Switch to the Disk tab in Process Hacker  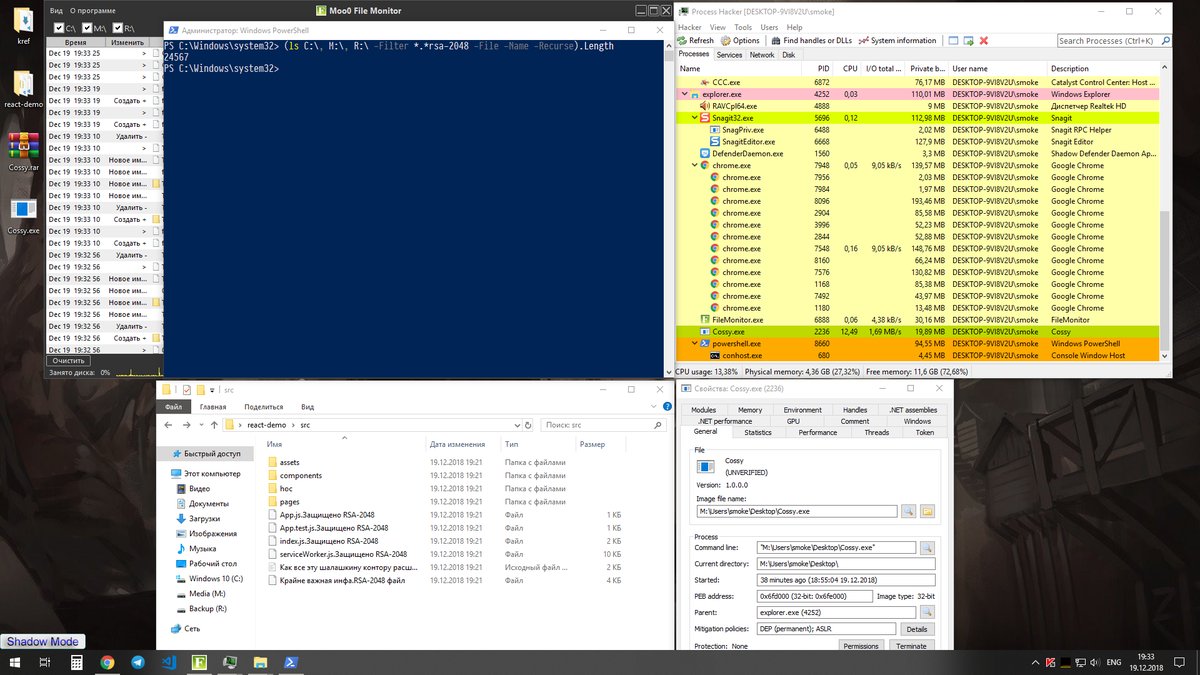tap(788, 55)
